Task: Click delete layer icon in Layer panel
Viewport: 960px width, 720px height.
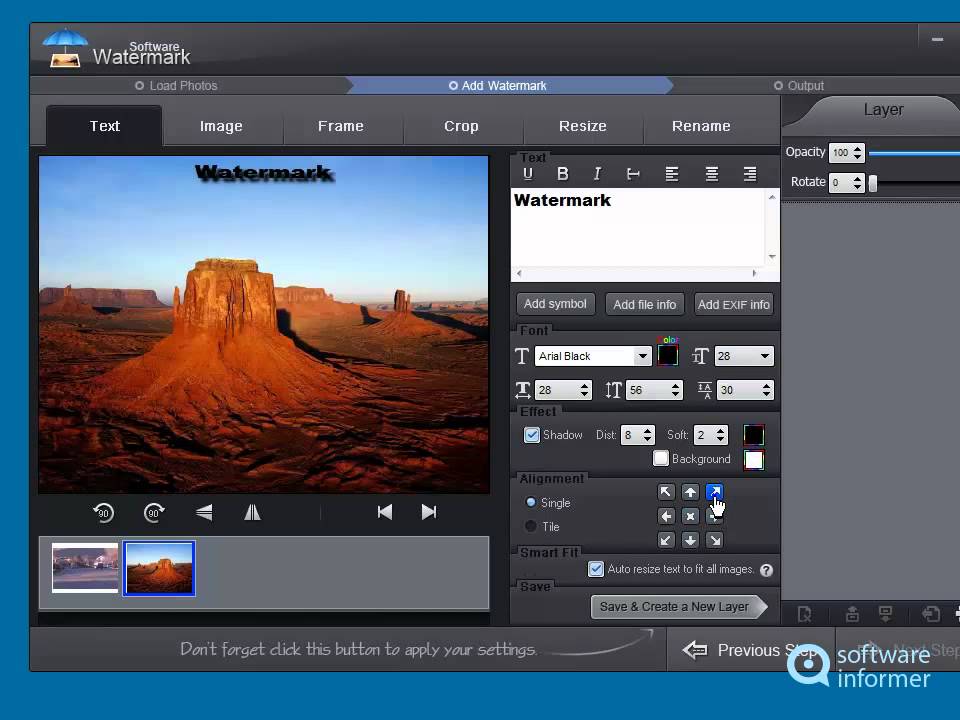Action: (804, 613)
